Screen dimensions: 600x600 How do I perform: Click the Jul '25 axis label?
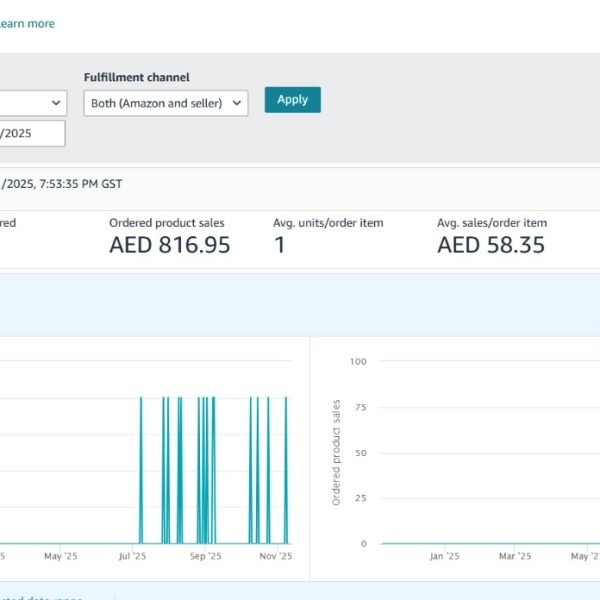point(132,556)
